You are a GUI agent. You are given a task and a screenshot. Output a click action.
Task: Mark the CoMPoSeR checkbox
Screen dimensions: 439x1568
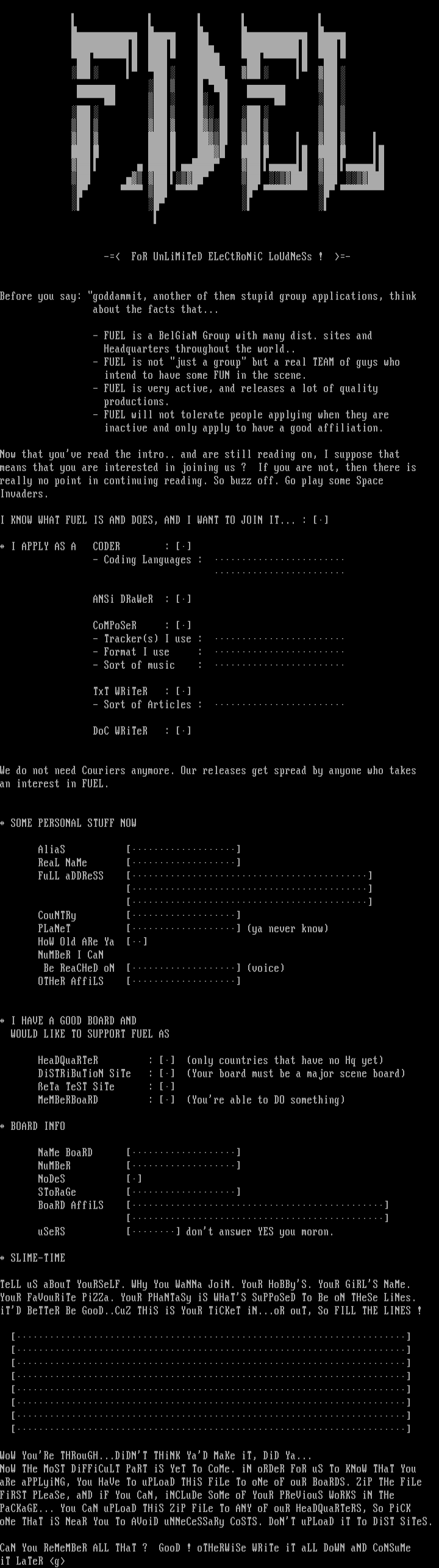click(184, 625)
